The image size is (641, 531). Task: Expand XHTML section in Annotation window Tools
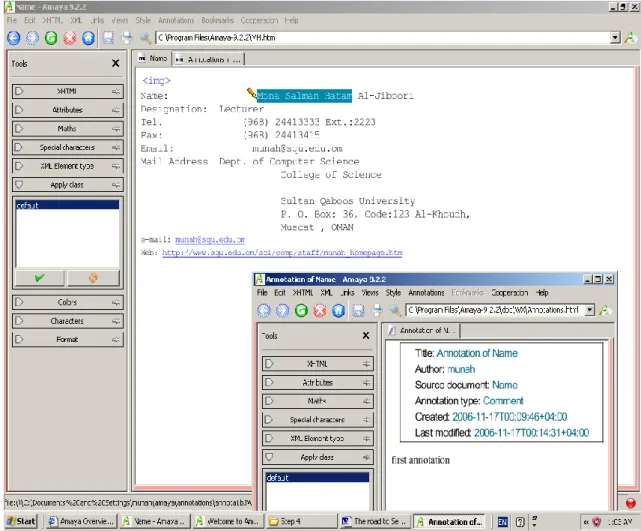point(318,364)
